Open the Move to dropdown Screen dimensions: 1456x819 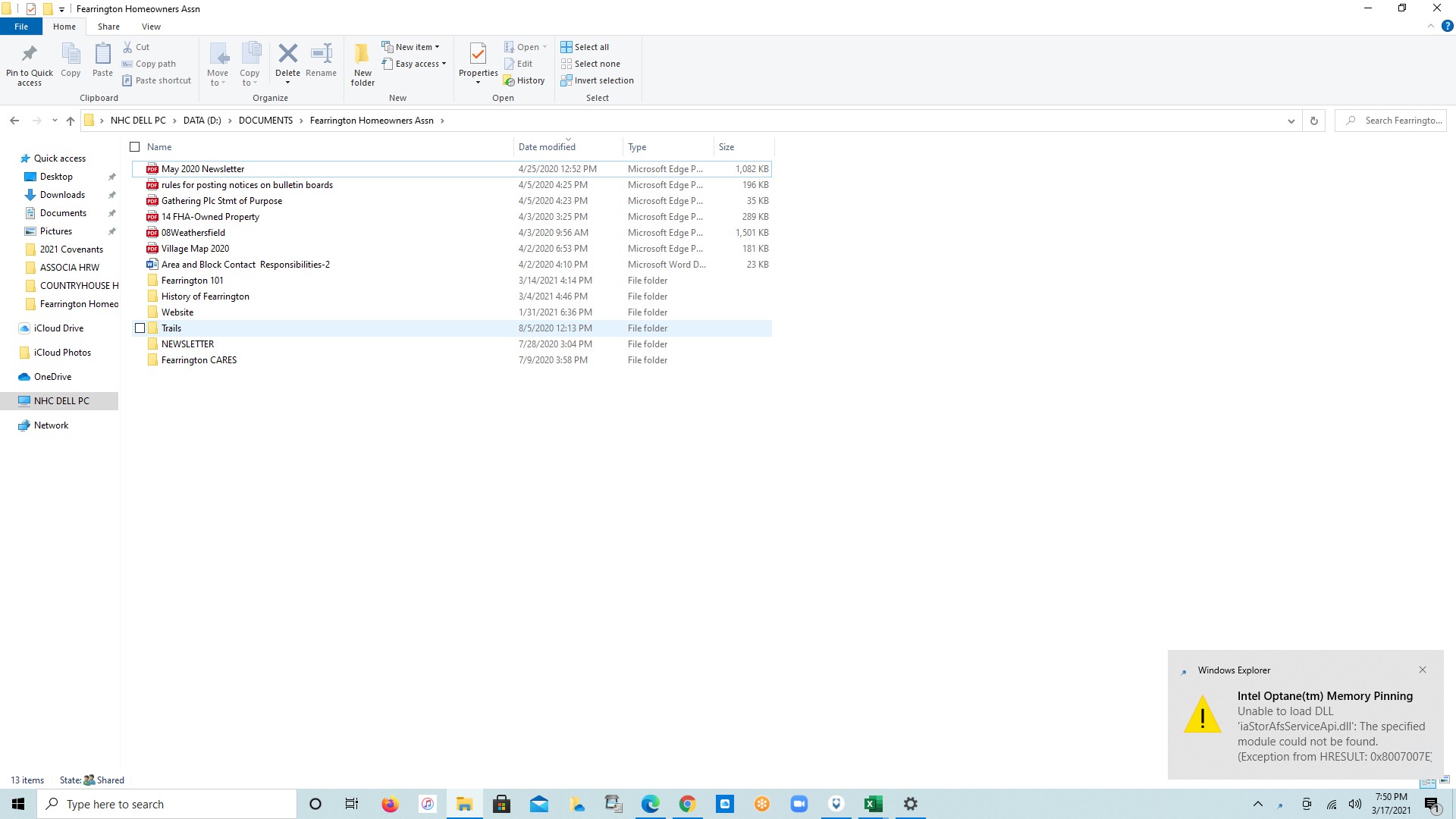(218, 64)
